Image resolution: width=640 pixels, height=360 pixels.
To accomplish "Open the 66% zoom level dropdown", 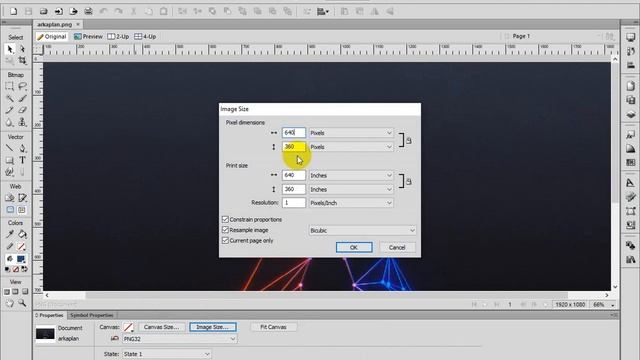I will tap(604, 304).
